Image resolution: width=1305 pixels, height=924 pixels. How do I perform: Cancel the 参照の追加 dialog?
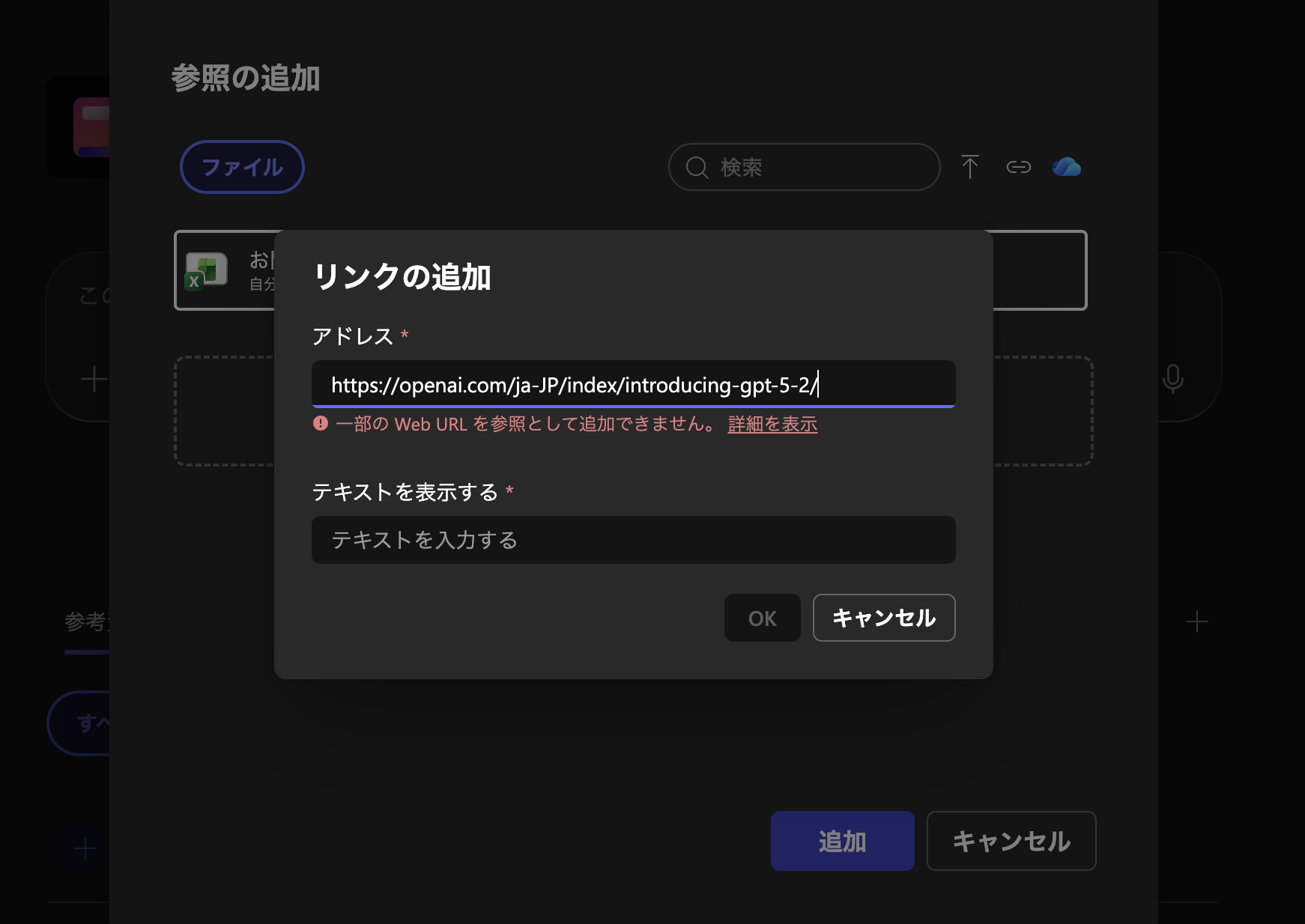point(1011,841)
